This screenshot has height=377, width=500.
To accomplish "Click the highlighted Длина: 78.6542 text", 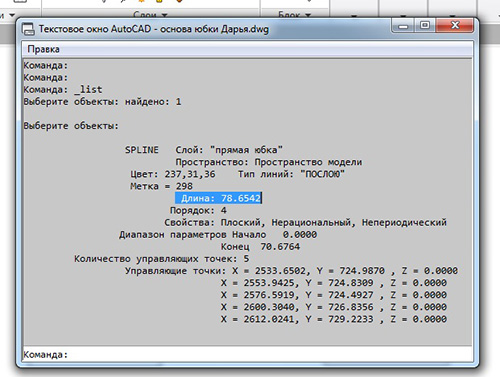I will tap(218, 198).
